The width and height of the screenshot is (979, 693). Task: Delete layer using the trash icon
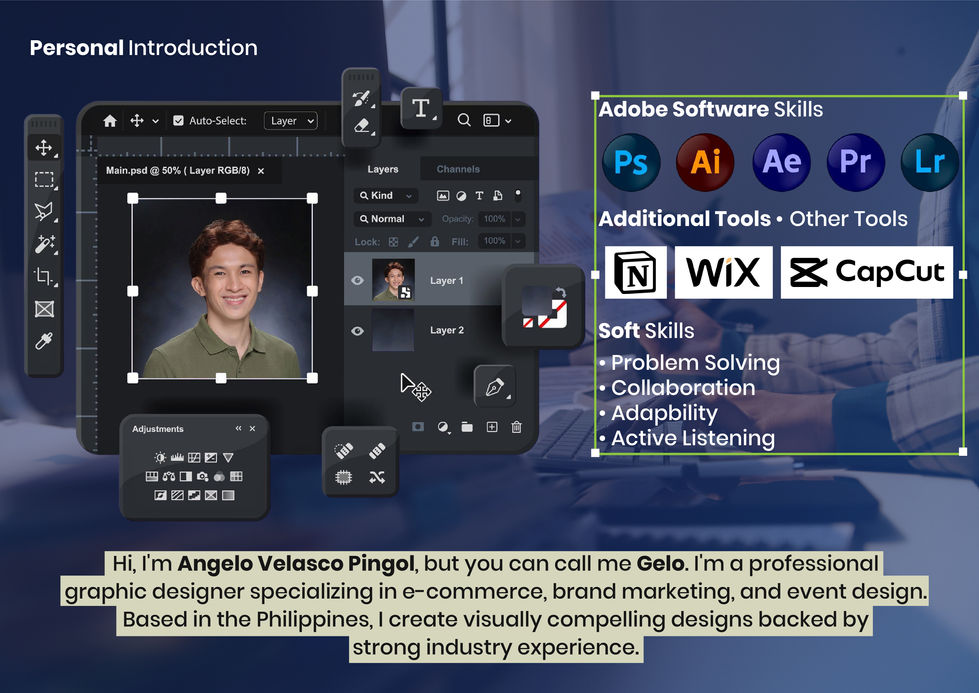(516, 427)
